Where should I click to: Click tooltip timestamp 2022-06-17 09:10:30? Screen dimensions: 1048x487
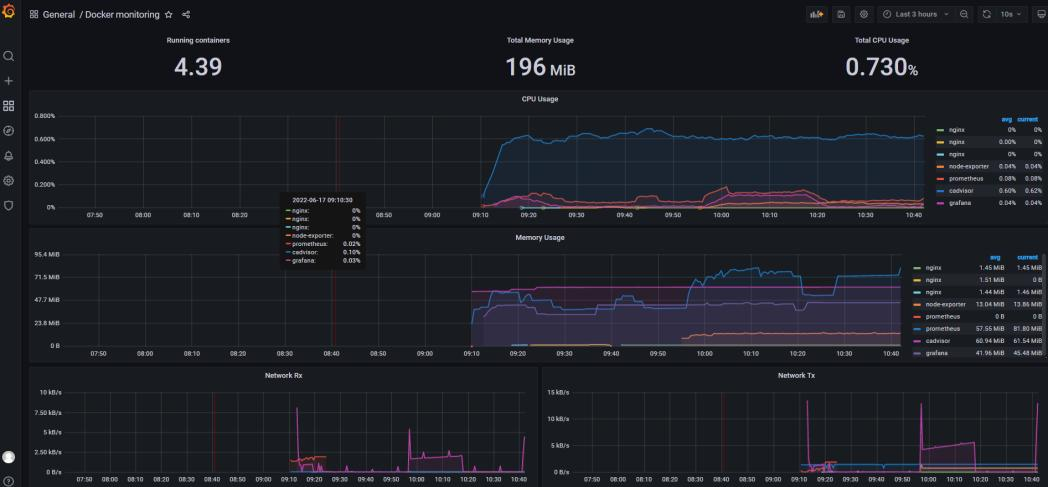322,200
